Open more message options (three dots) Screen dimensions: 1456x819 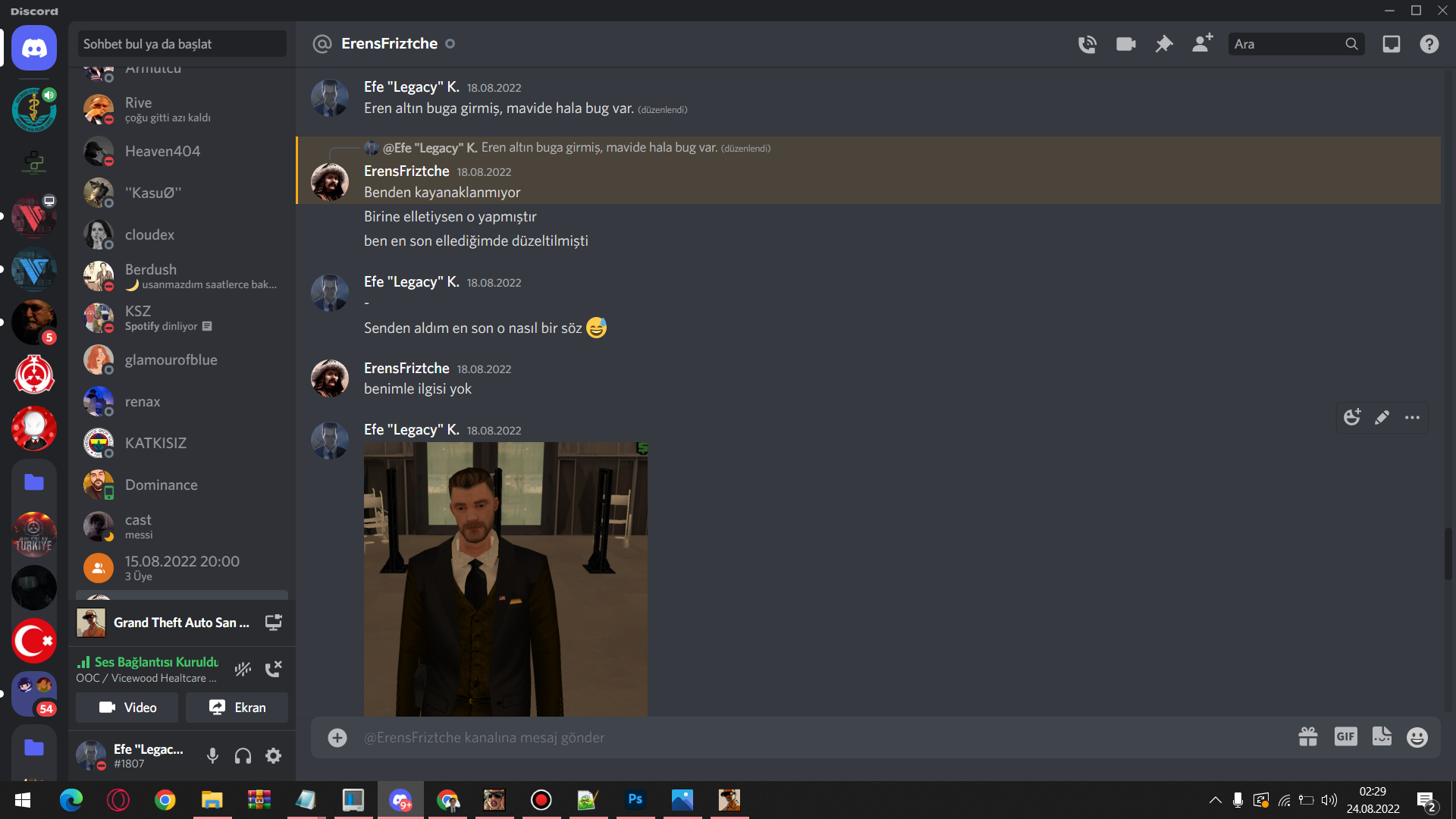point(1412,417)
